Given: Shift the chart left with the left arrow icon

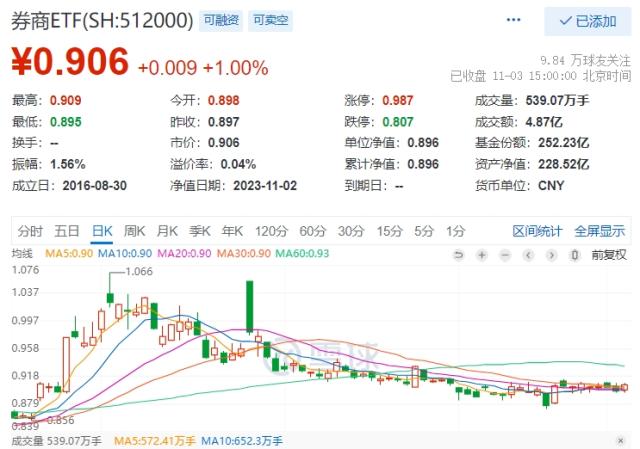Looking at the screenshot, I should click(x=529, y=256).
